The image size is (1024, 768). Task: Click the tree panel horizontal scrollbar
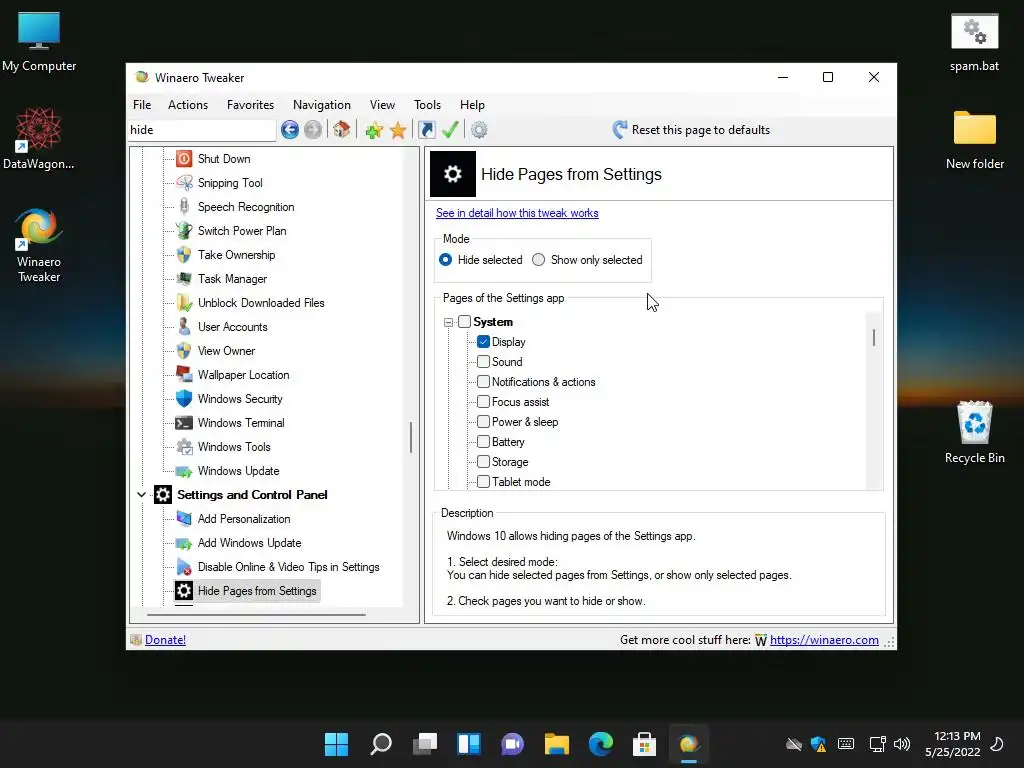click(x=256, y=614)
